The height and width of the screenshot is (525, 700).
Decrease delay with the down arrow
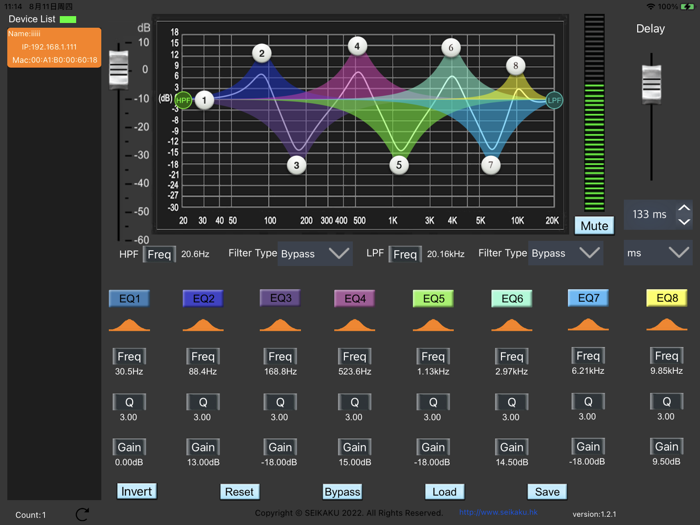tap(684, 222)
